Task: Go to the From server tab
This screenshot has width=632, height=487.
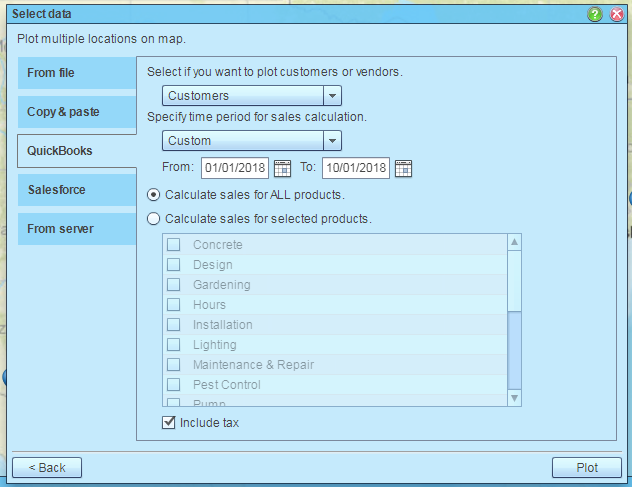Action: 76,229
